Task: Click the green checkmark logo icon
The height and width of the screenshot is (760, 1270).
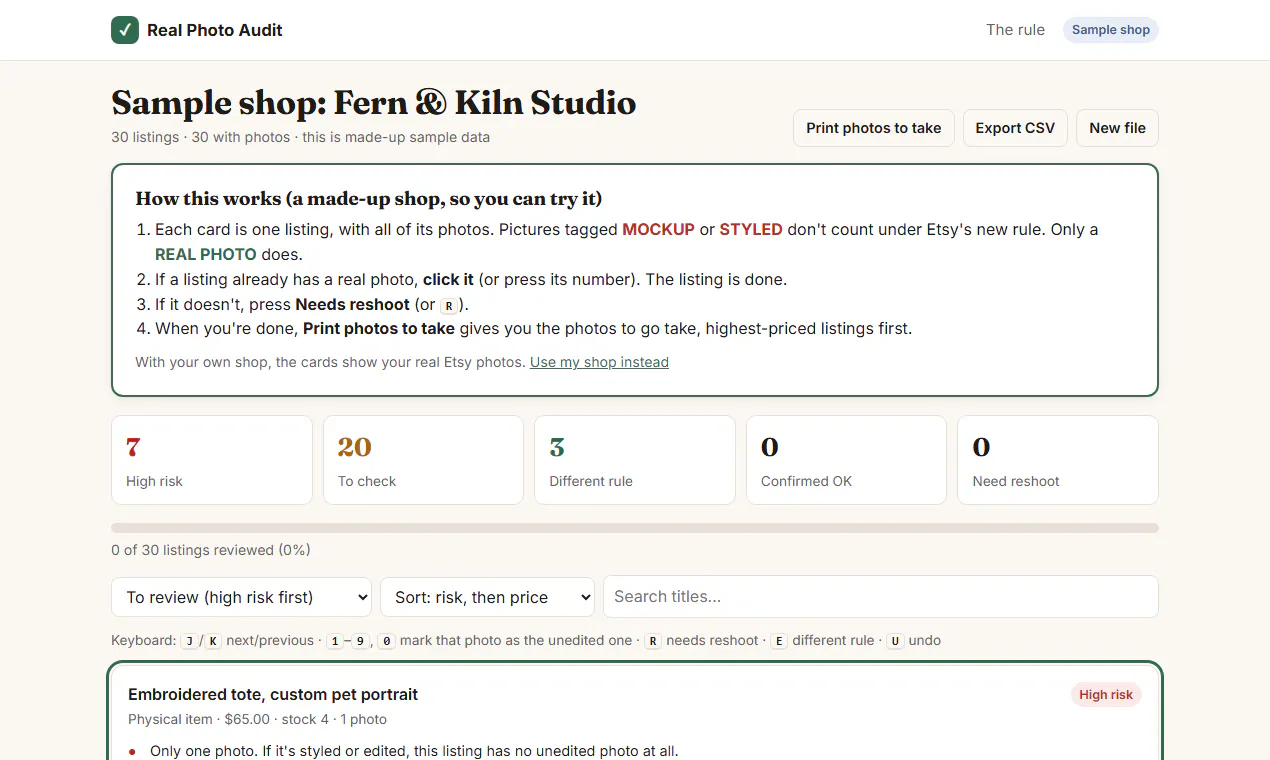Action: (125, 30)
